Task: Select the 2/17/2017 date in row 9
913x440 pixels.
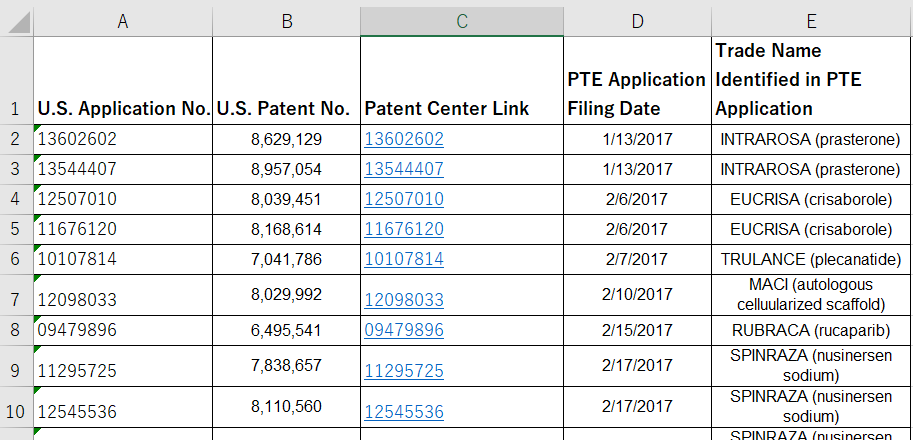Action: (x=638, y=366)
